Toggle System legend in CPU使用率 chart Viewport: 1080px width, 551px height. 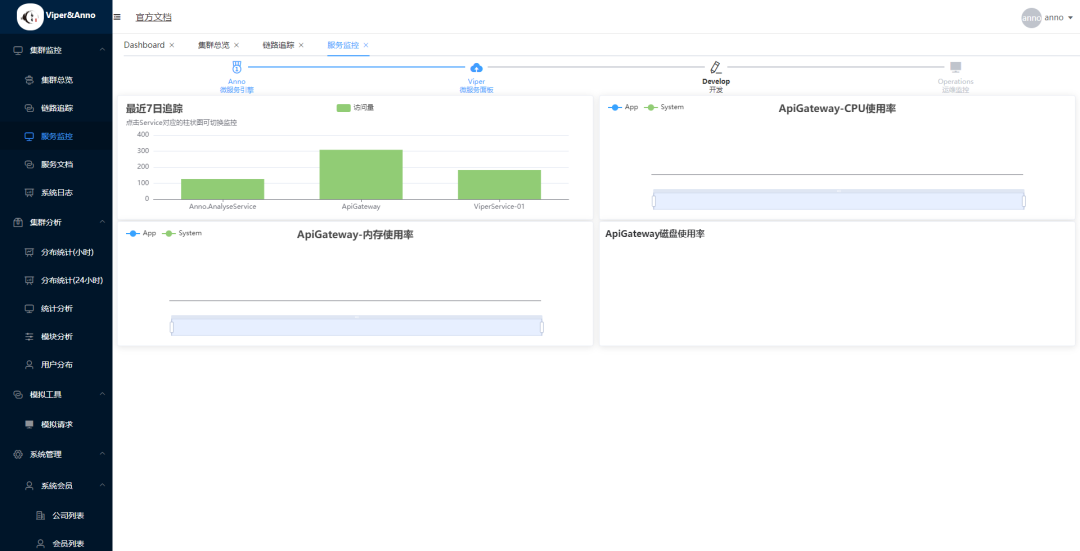[664, 107]
